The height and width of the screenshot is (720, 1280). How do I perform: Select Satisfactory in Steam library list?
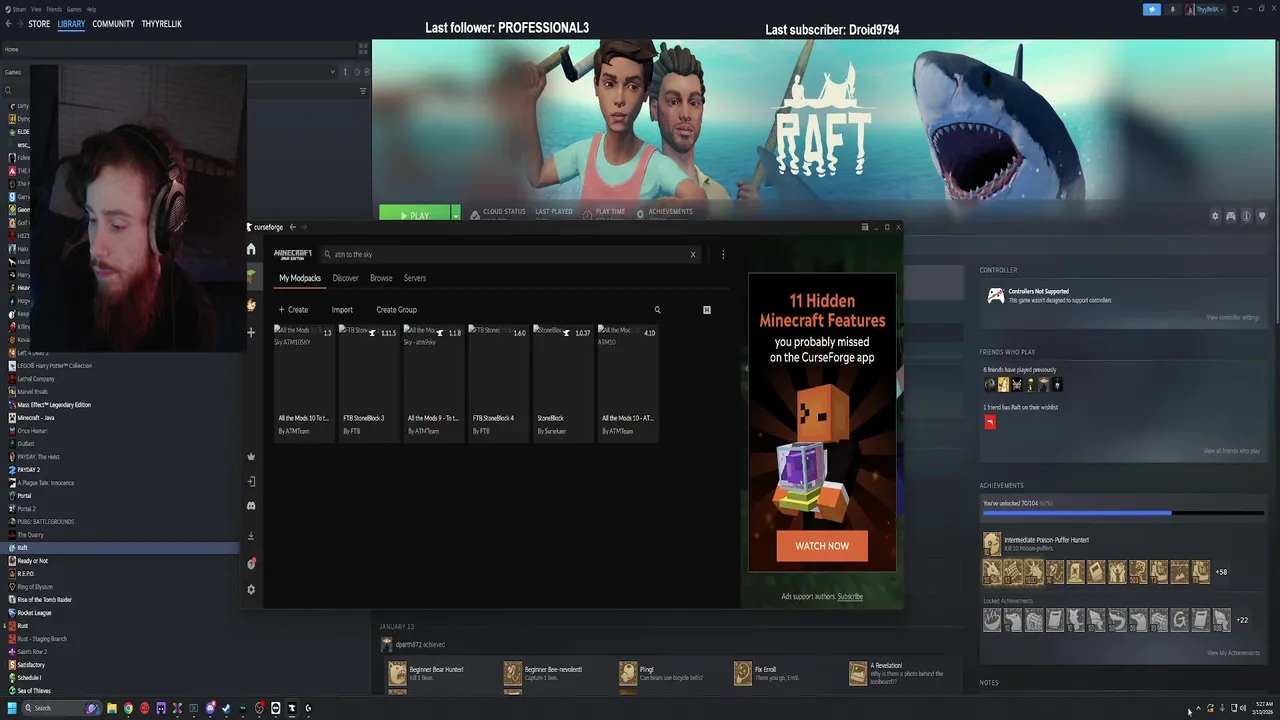point(31,665)
